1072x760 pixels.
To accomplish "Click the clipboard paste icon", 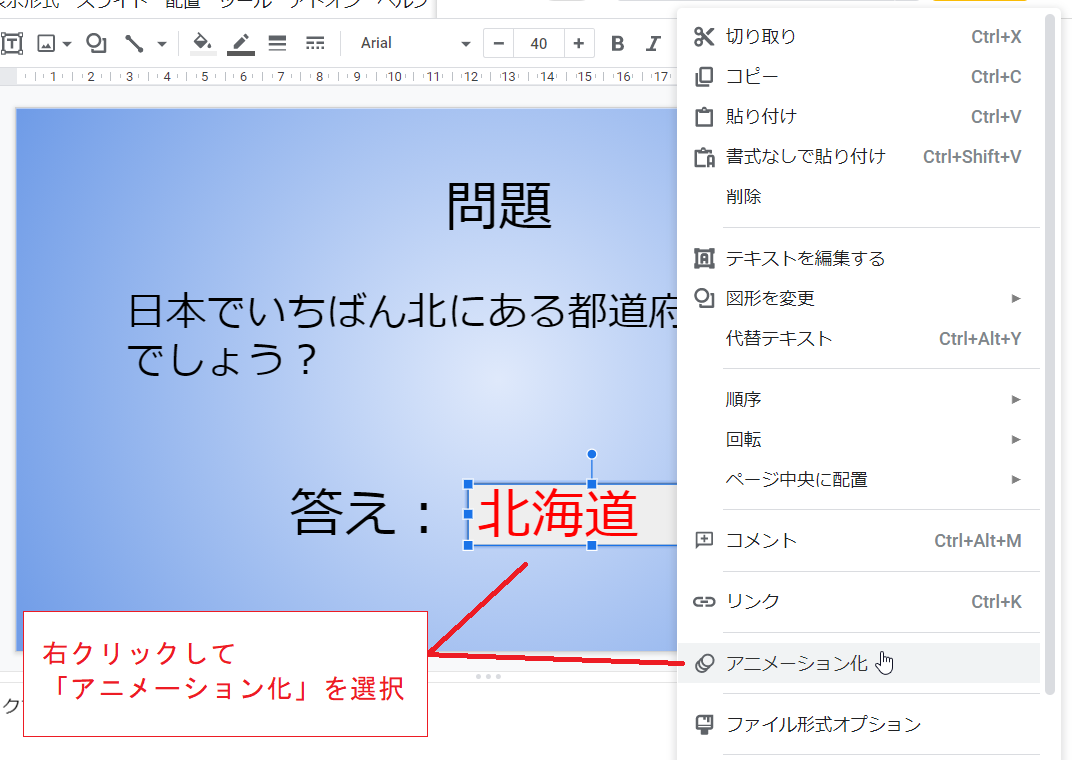I will 704,117.
